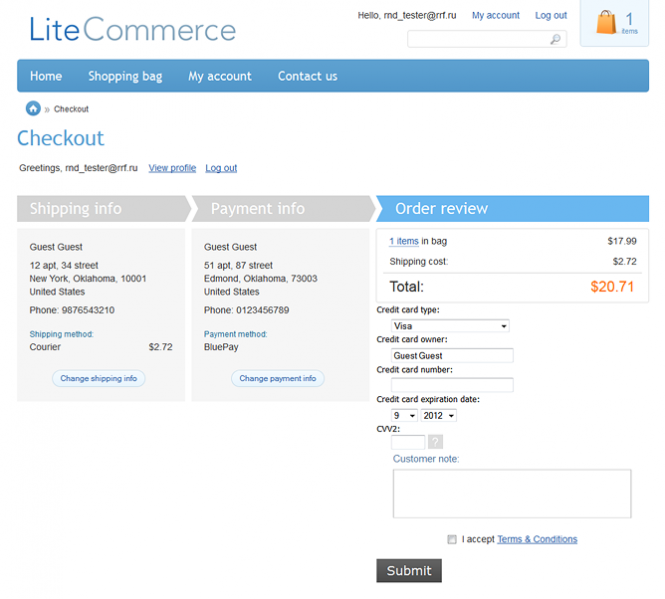This screenshot has width=665, height=599.
Task: Click Log out link beside View profile
Action: click(221, 168)
